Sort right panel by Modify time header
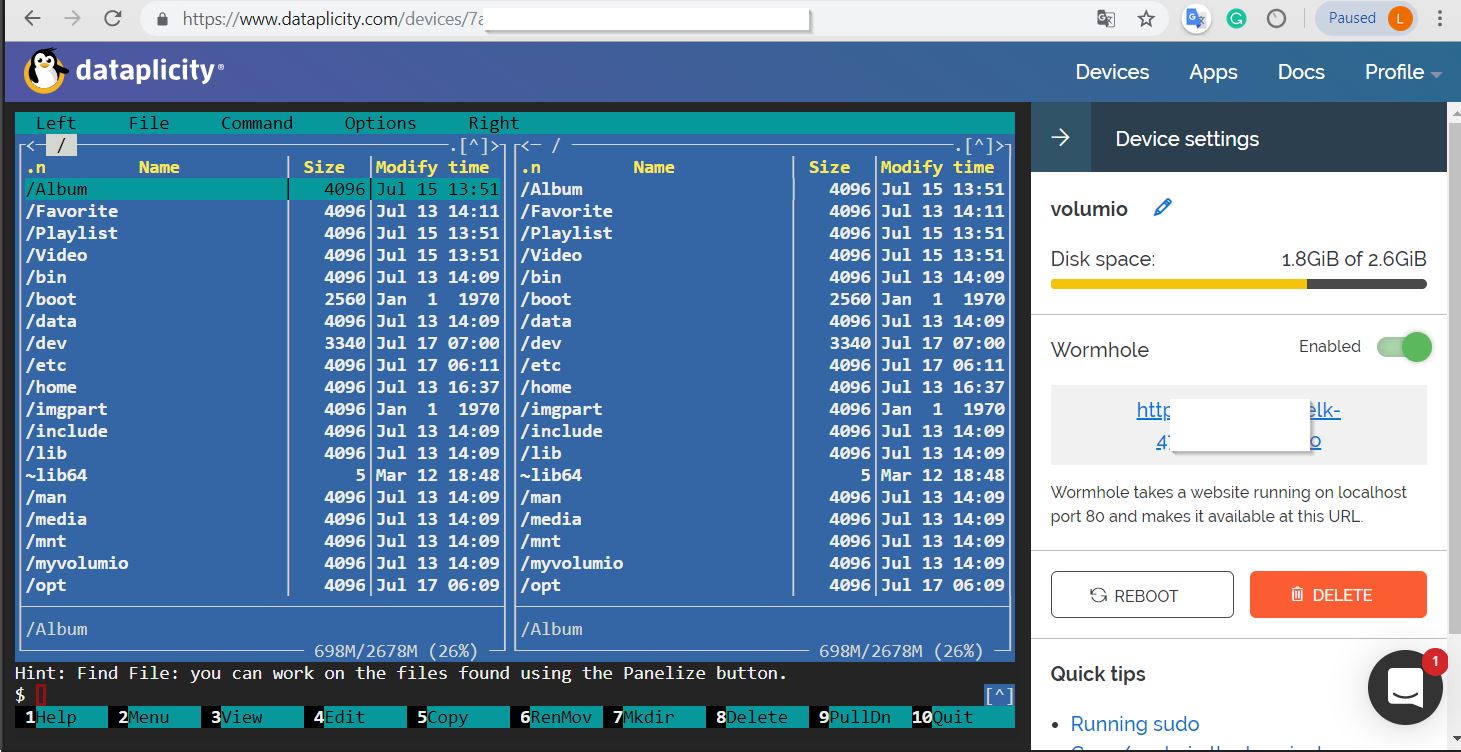This screenshot has height=752, width=1461. pos(937,167)
